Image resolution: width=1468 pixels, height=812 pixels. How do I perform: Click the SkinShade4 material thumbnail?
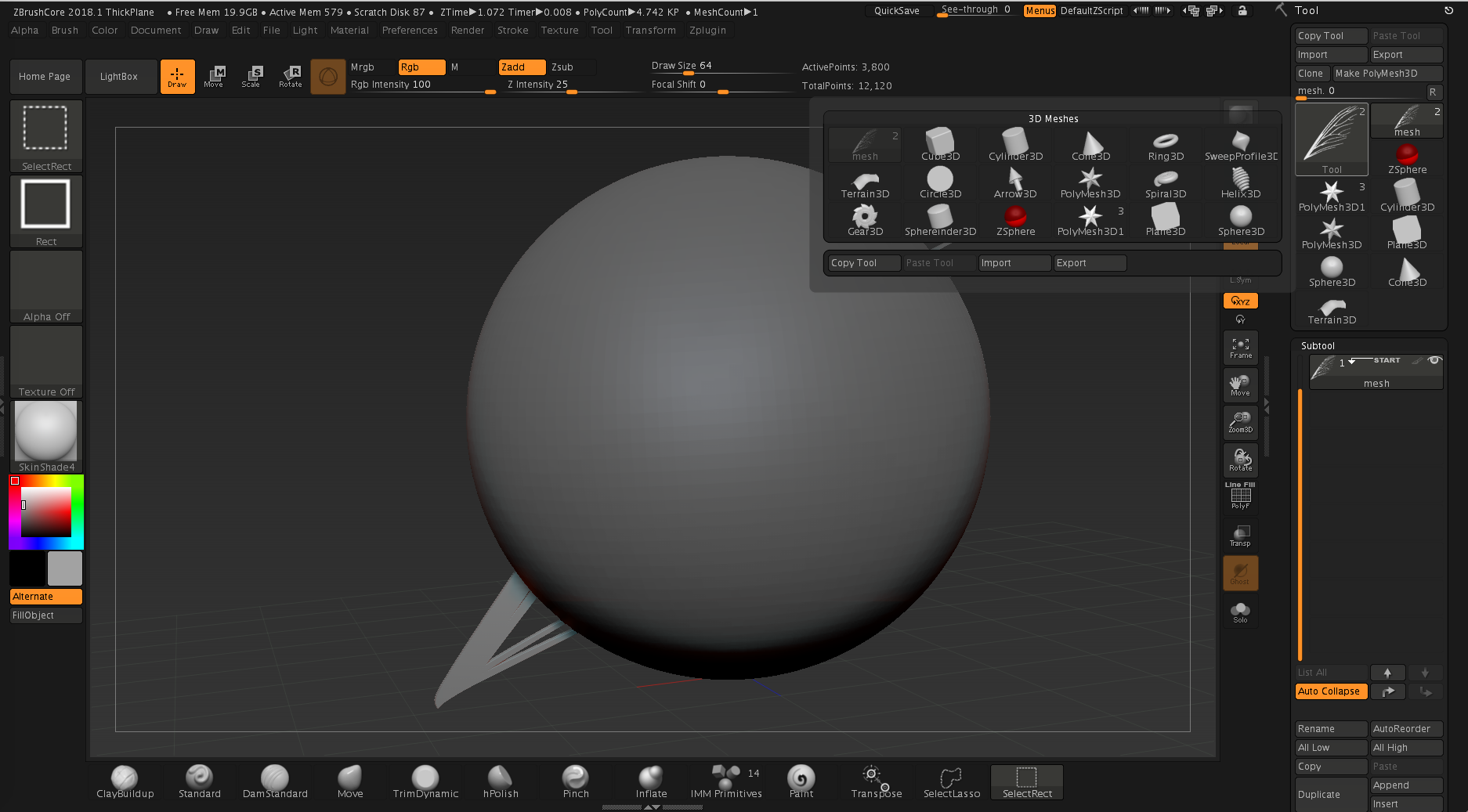(45, 431)
